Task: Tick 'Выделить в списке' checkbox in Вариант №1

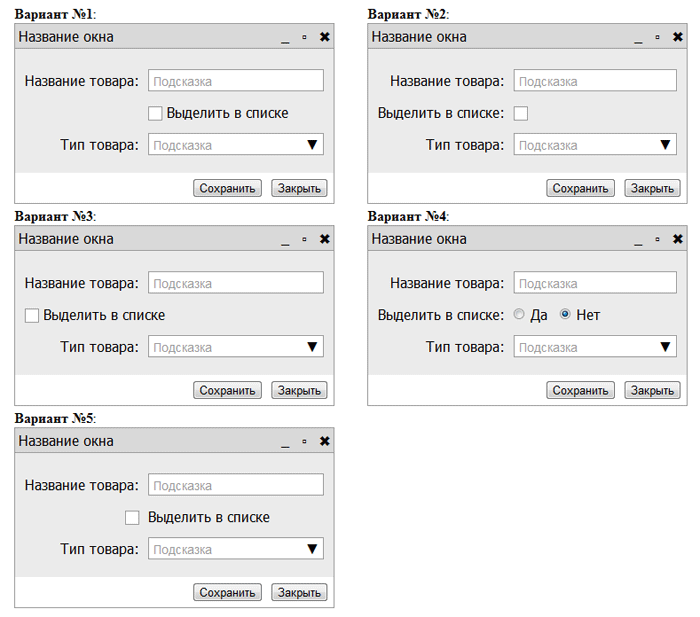Action: (x=155, y=113)
